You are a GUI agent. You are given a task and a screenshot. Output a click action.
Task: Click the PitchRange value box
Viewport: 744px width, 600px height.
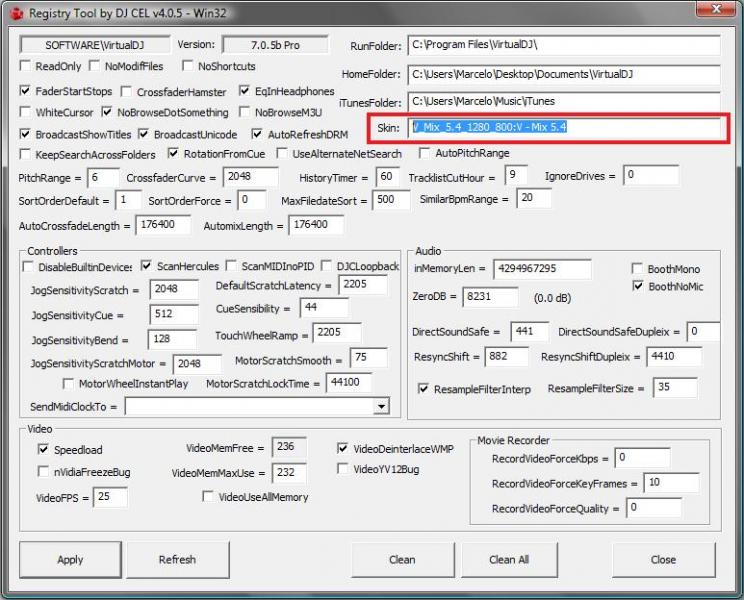(103, 177)
